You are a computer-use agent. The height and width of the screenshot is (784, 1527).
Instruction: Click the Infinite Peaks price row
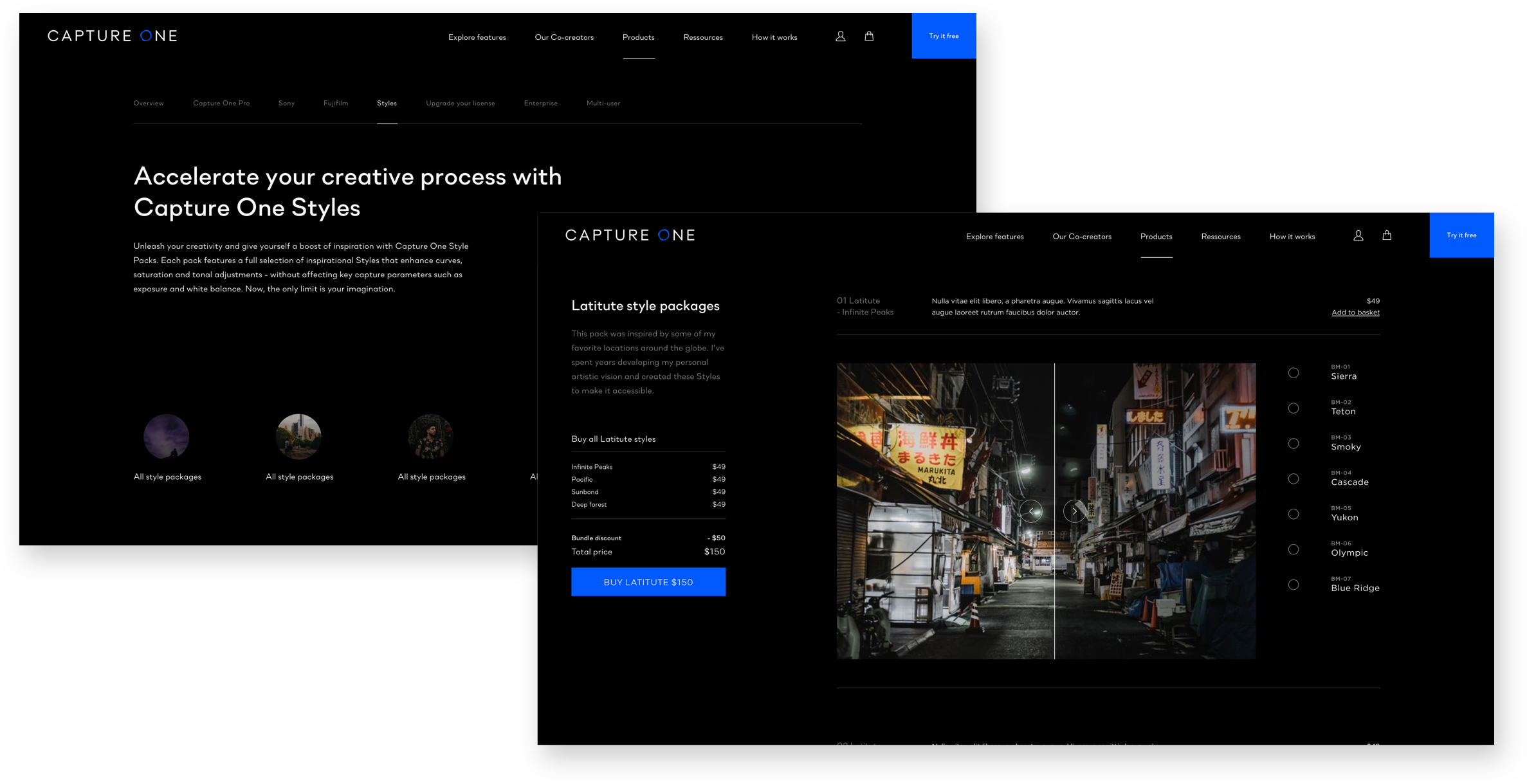tap(648, 467)
